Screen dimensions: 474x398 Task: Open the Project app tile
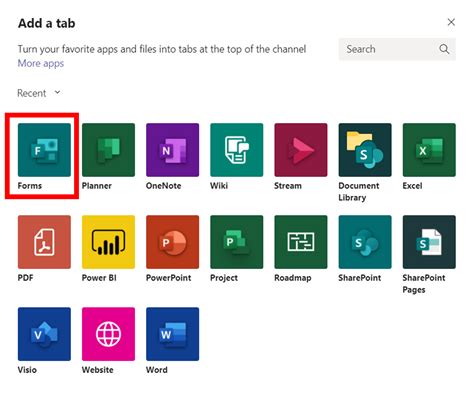pyautogui.click(x=237, y=242)
